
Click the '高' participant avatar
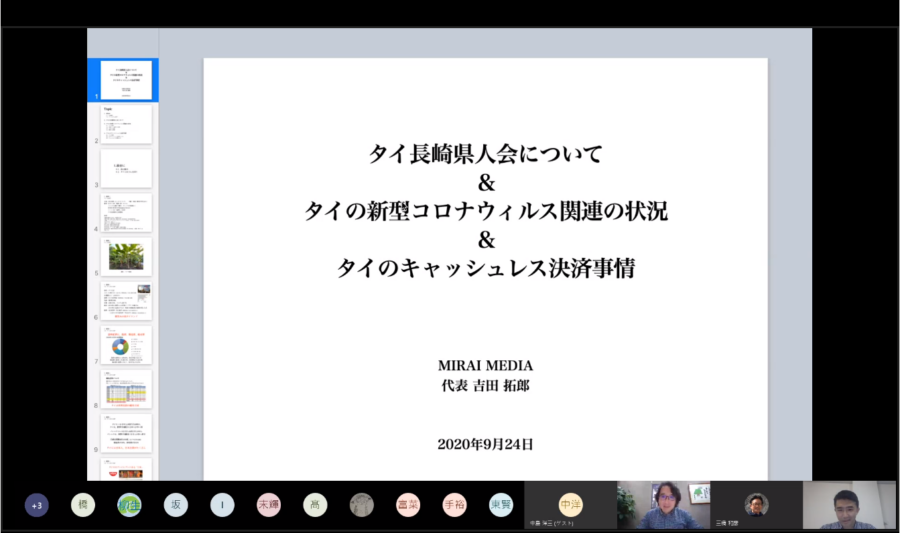(315, 505)
